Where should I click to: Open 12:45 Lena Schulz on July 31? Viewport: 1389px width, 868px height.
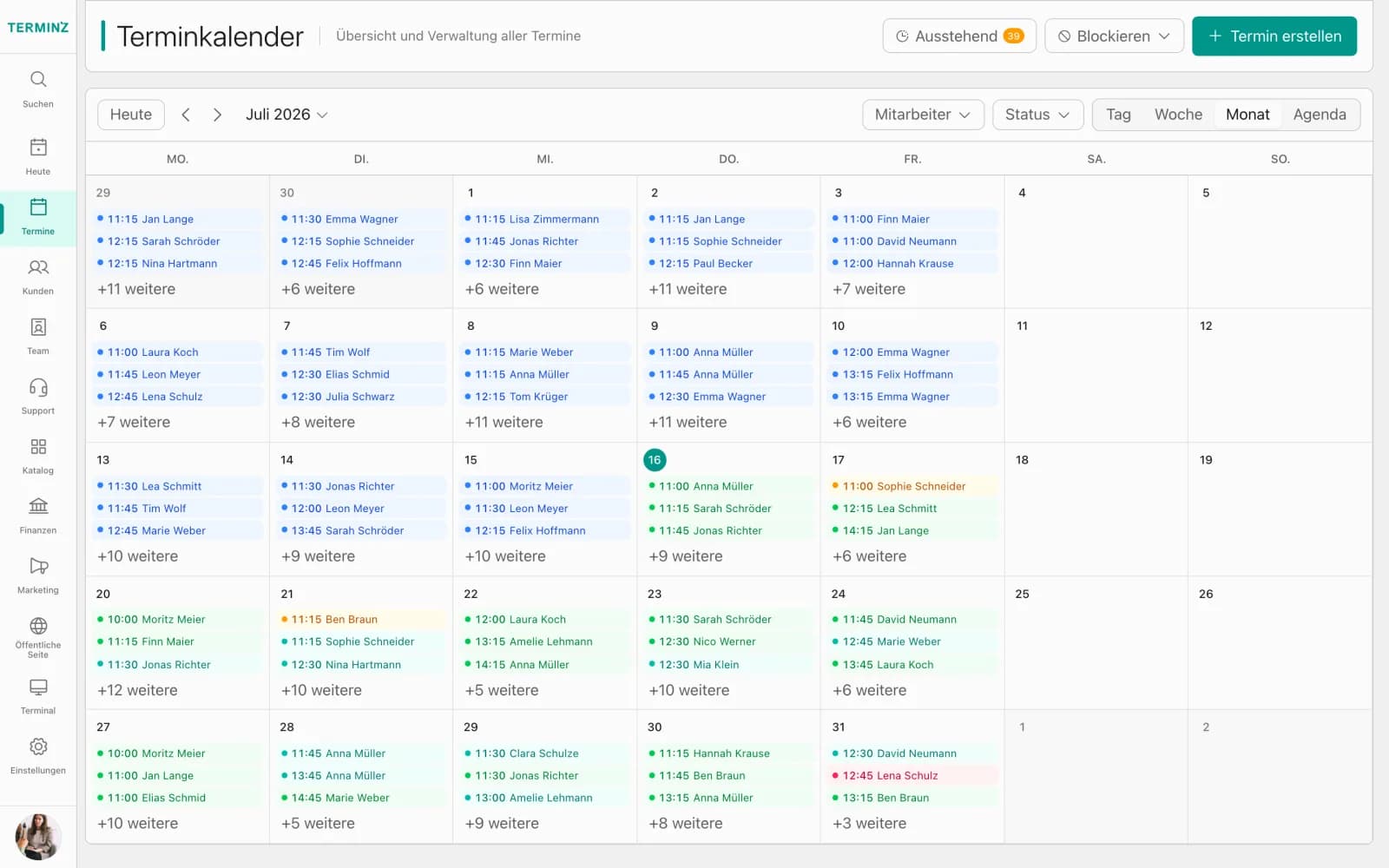point(913,776)
